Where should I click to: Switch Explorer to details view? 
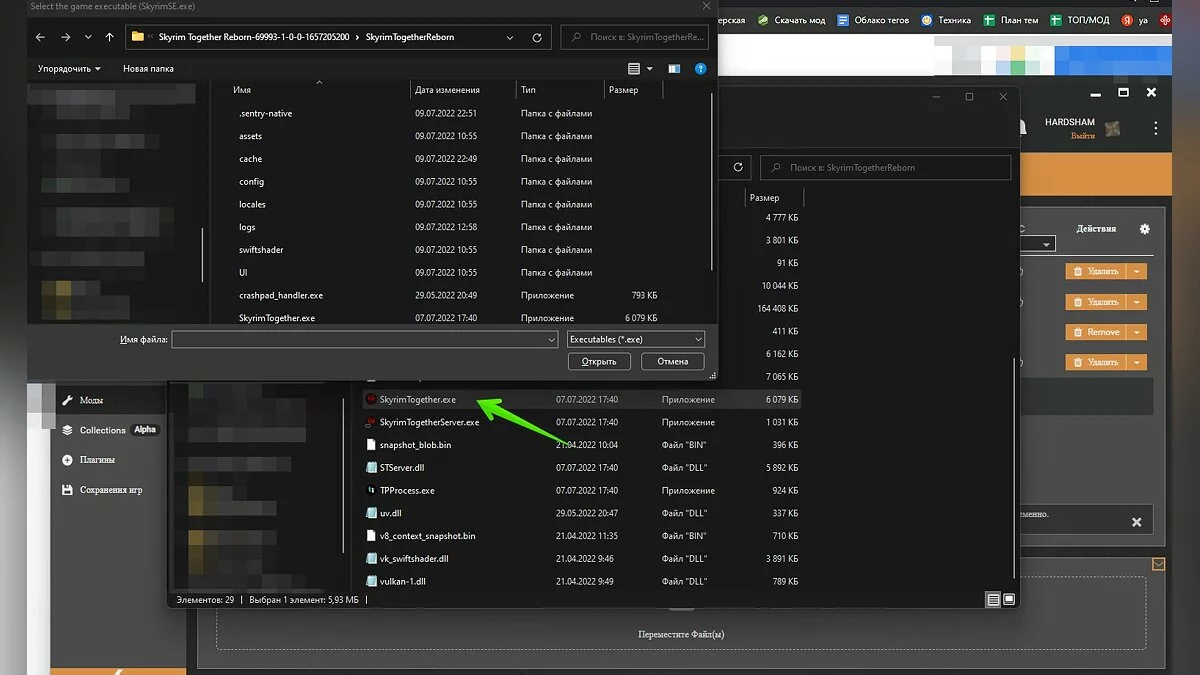[993, 600]
